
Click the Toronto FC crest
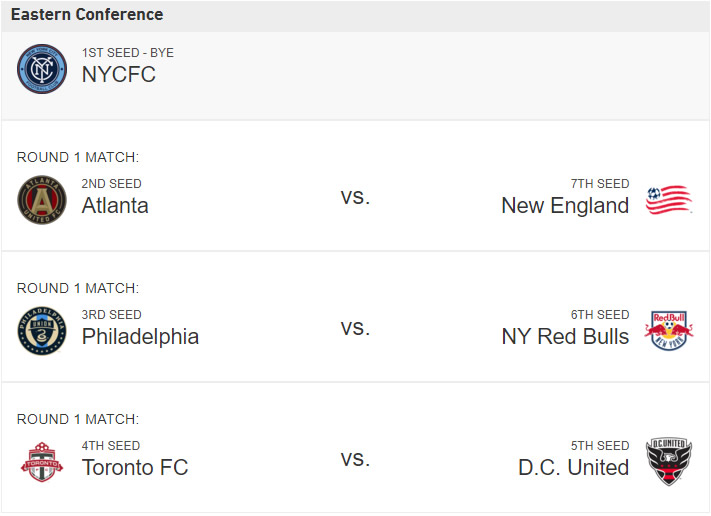pyautogui.click(x=42, y=462)
